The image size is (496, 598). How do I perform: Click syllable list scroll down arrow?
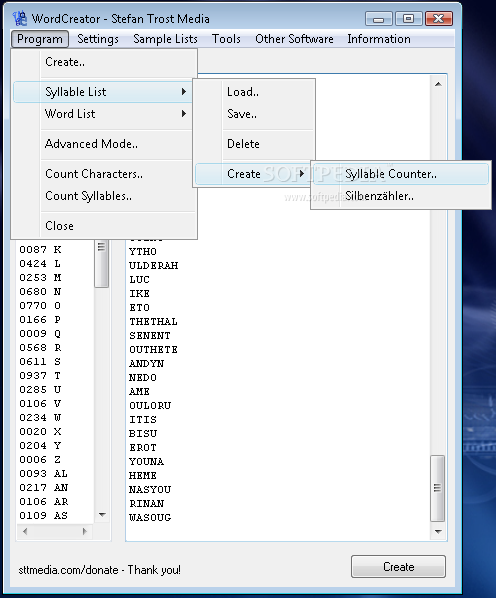[102, 514]
